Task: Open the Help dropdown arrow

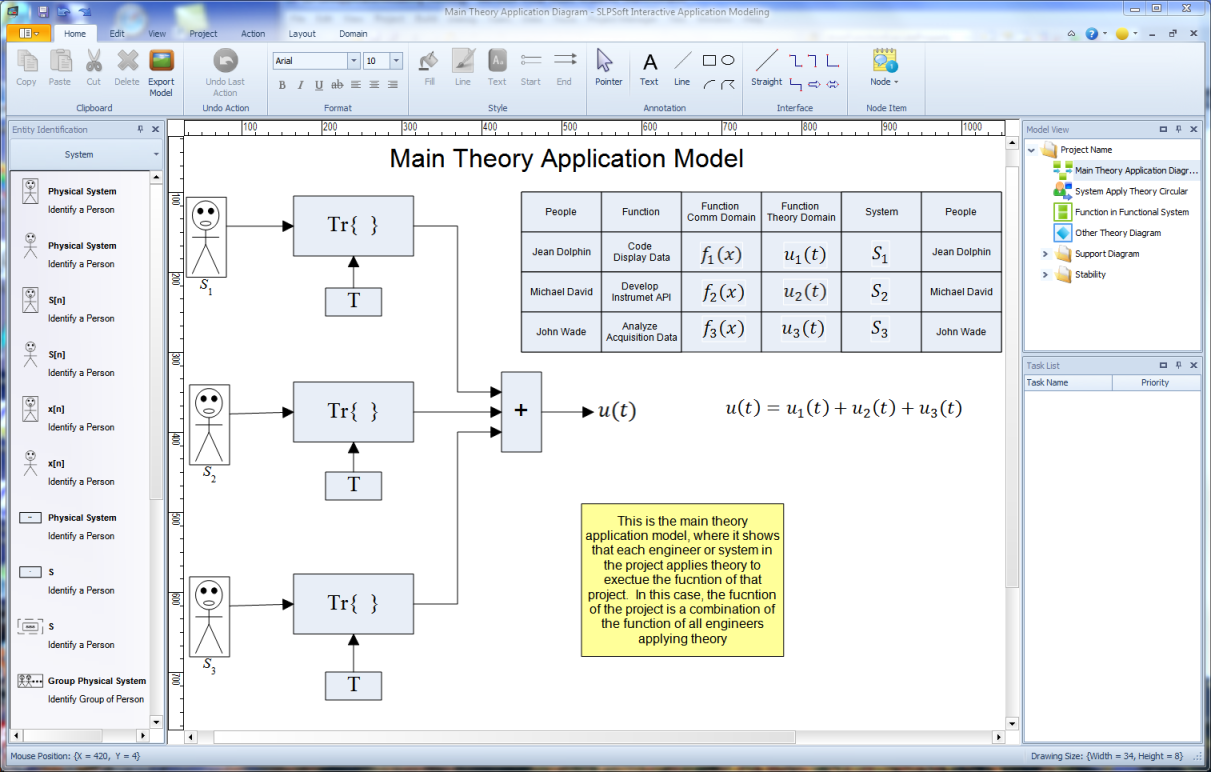Action: pyautogui.click(x=1104, y=34)
